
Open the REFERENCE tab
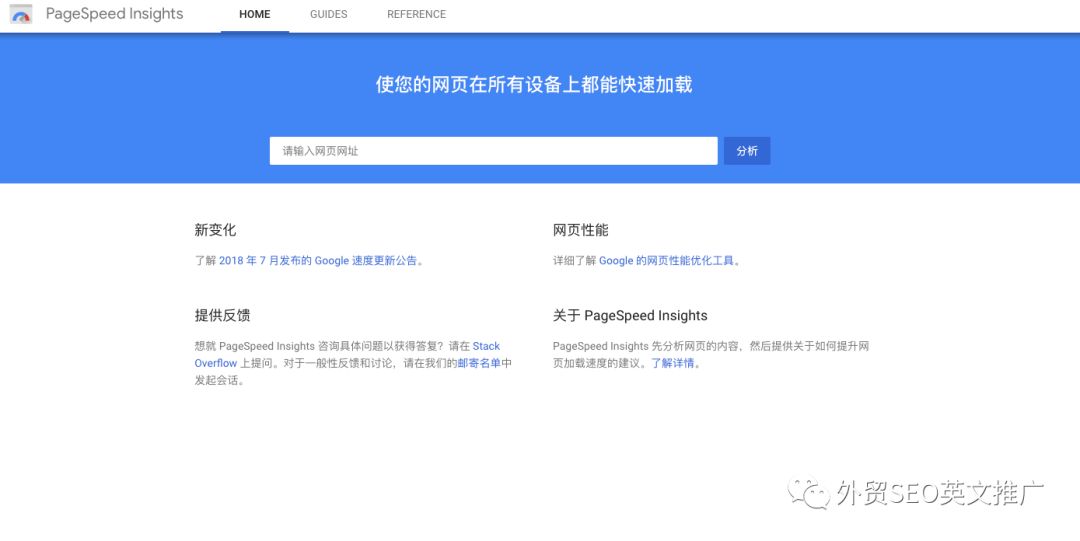pyautogui.click(x=417, y=14)
